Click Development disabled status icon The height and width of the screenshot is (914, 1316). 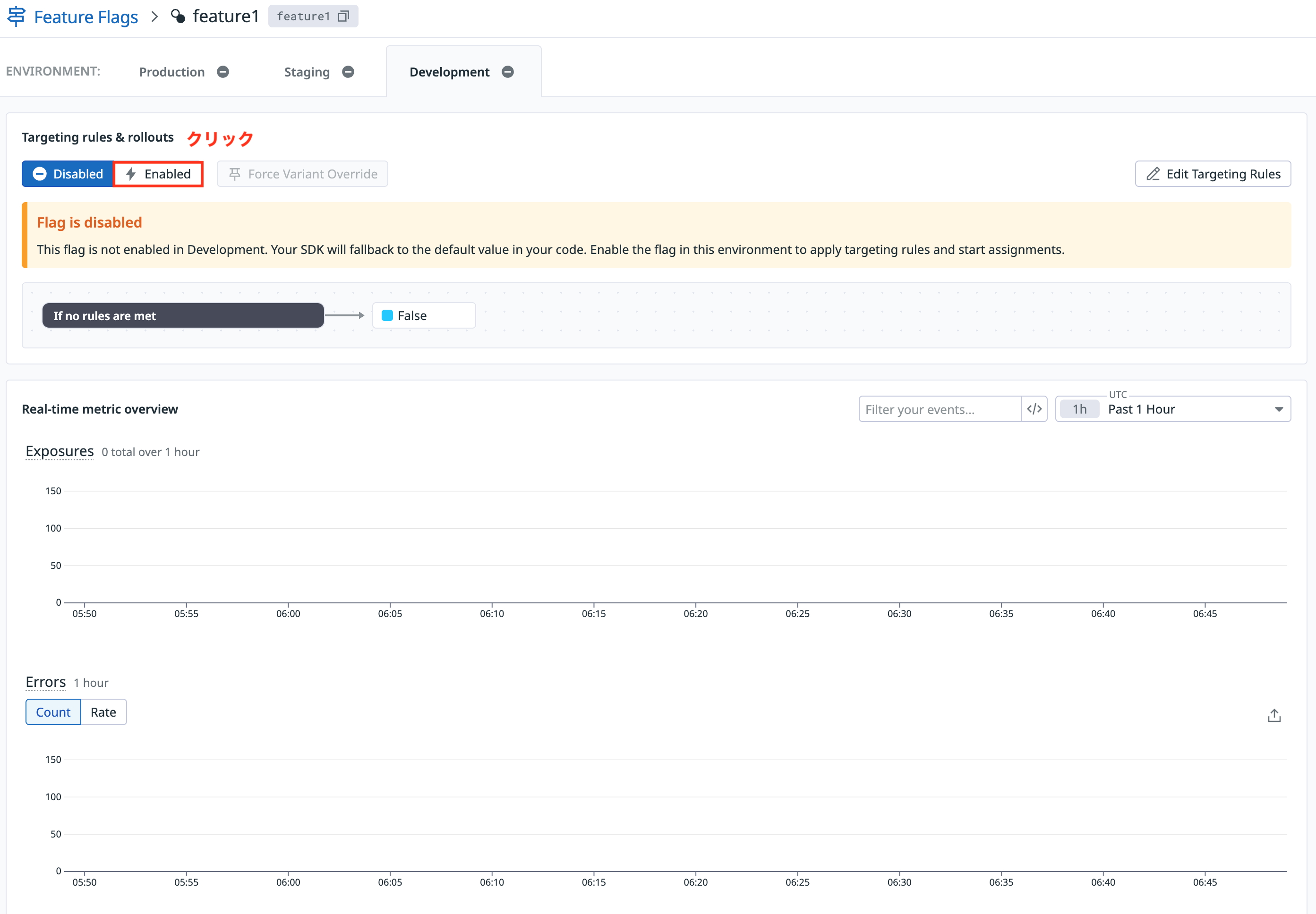(508, 72)
